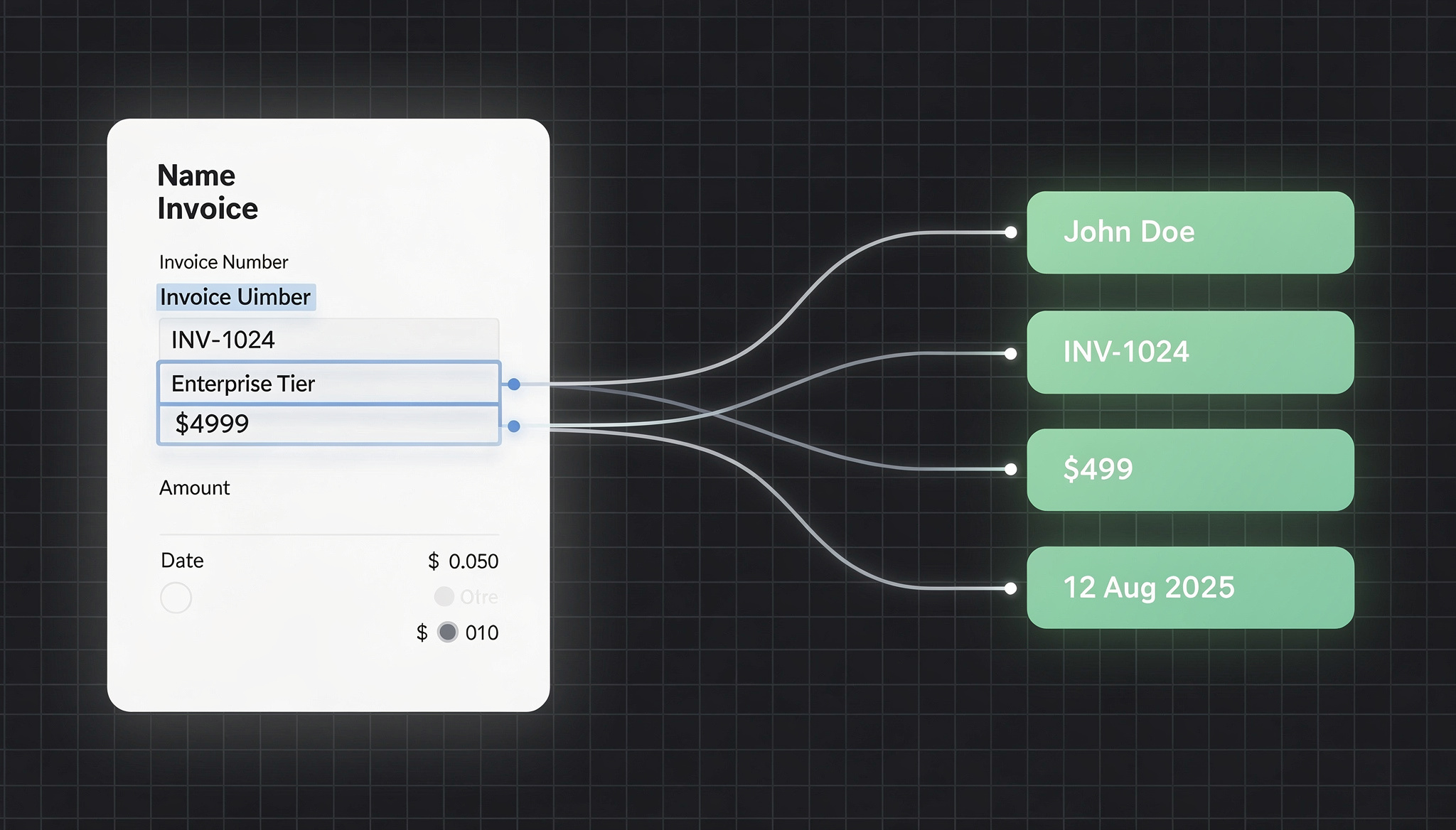Click the $ 0.050 value beside Date
The image size is (1456, 830).
click(463, 561)
